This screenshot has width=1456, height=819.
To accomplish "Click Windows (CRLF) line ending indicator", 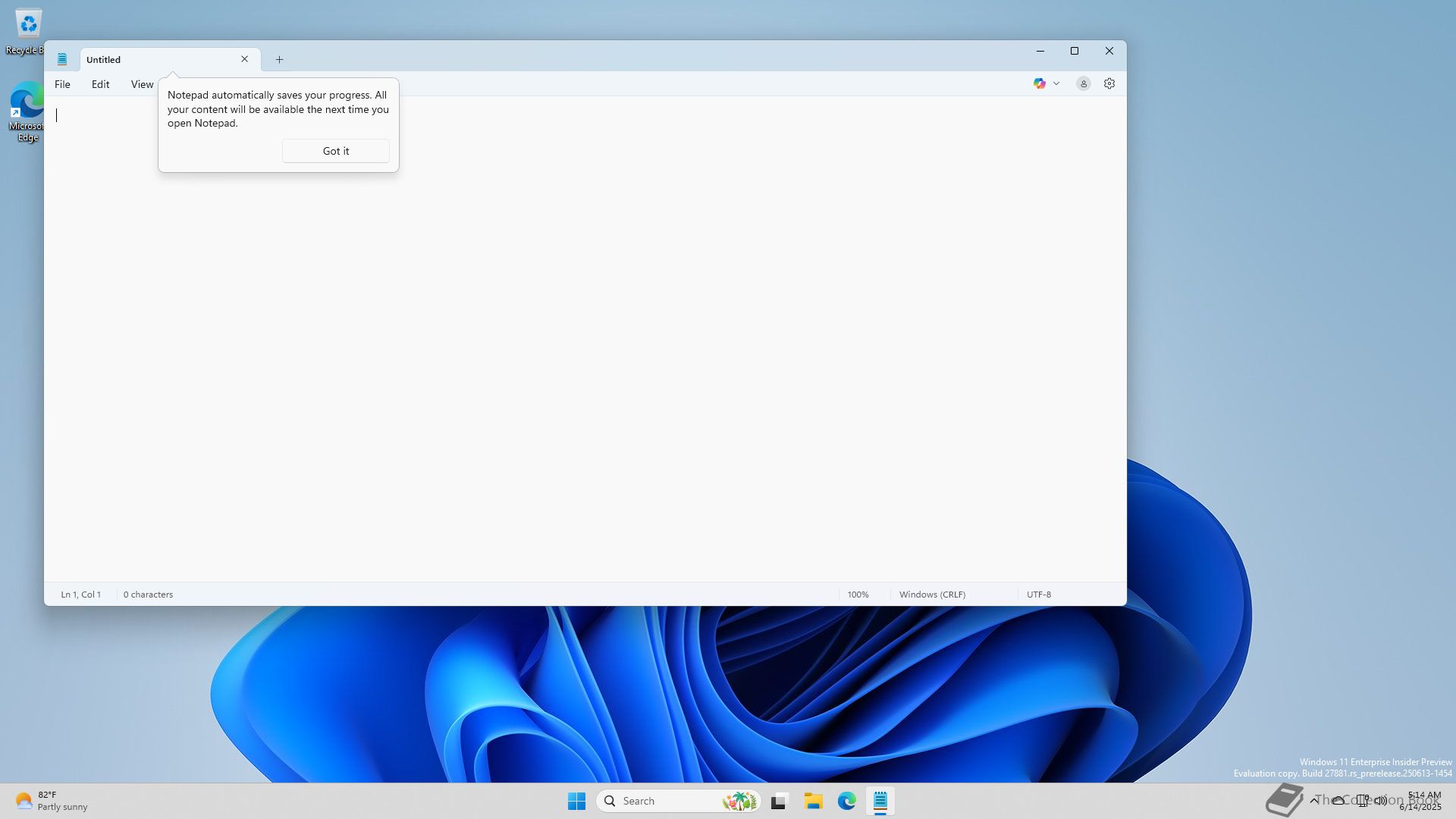I will 932,595.
